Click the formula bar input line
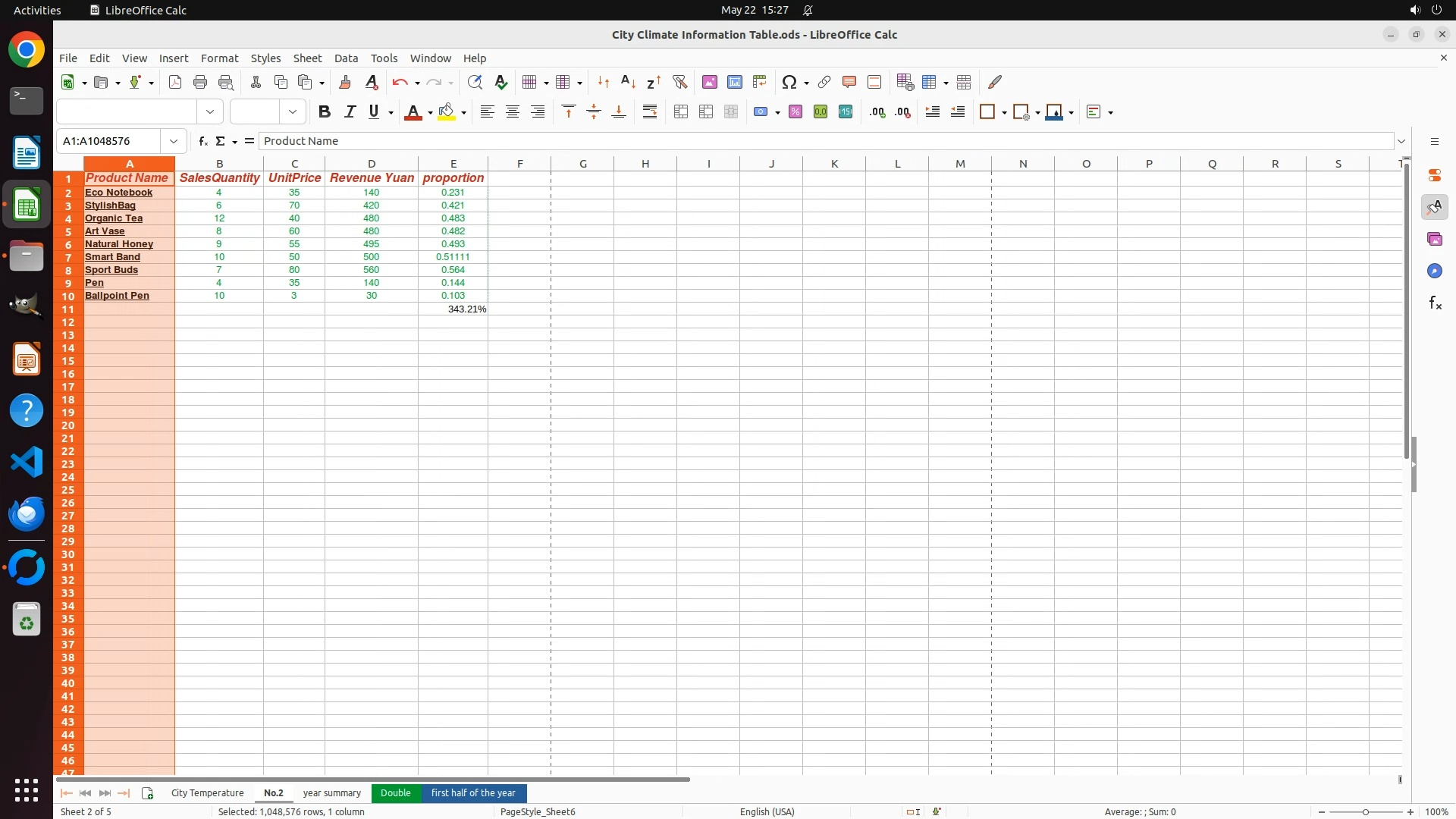Viewport: 1456px width, 819px height. point(827,141)
